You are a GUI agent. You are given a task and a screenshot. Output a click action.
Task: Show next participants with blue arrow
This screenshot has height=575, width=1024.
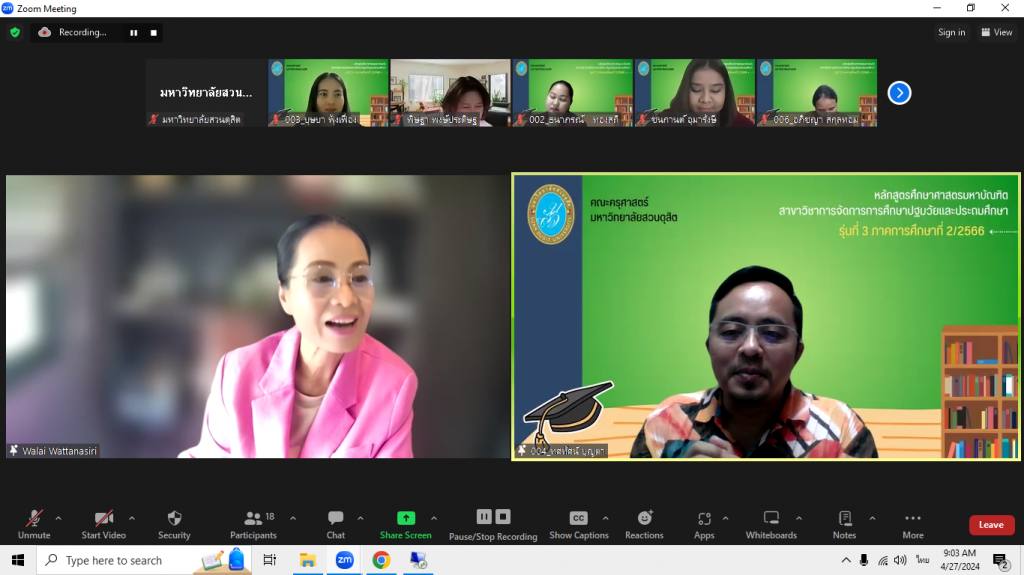pyautogui.click(x=899, y=93)
